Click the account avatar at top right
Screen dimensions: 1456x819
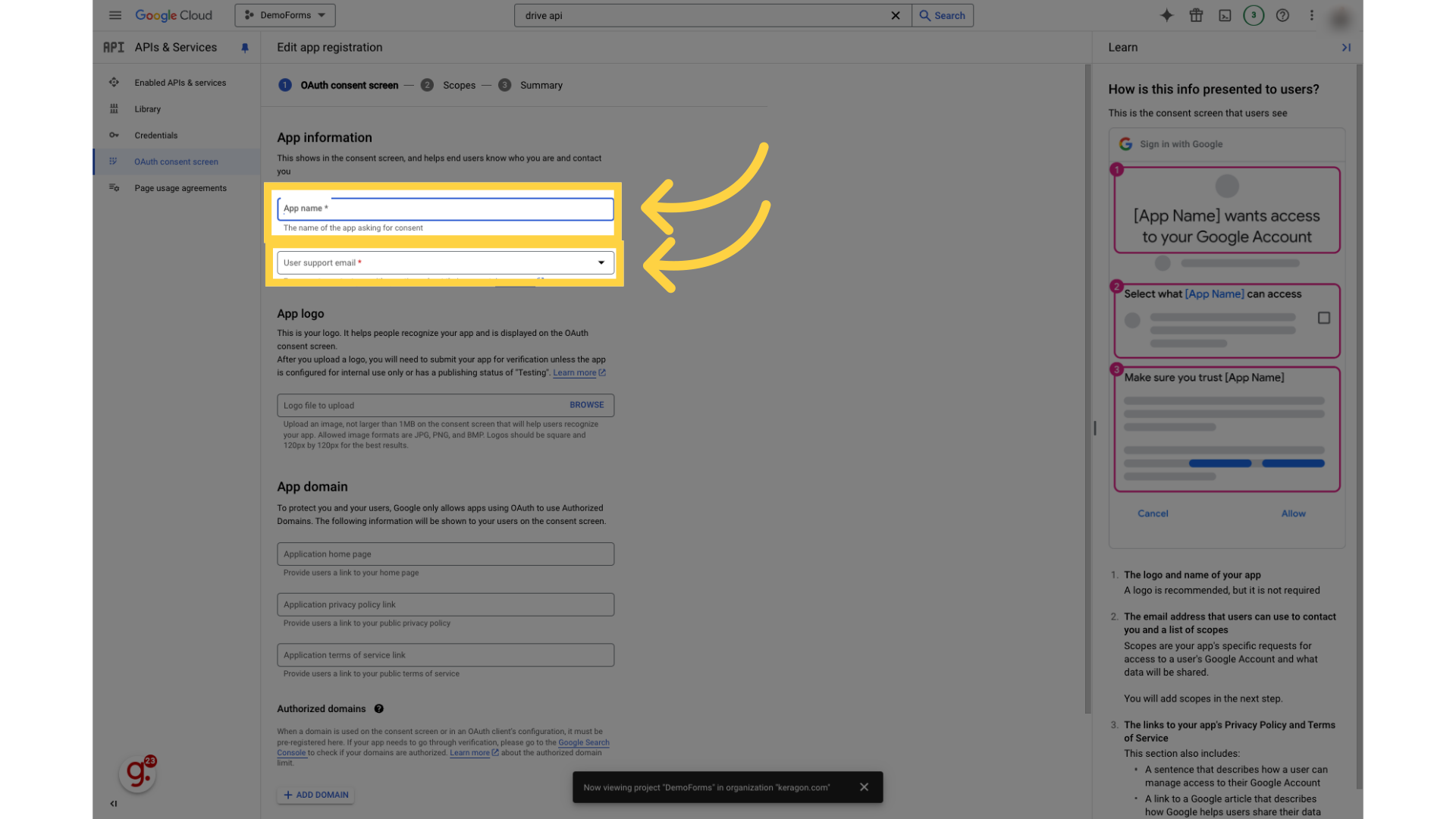pos(1340,19)
